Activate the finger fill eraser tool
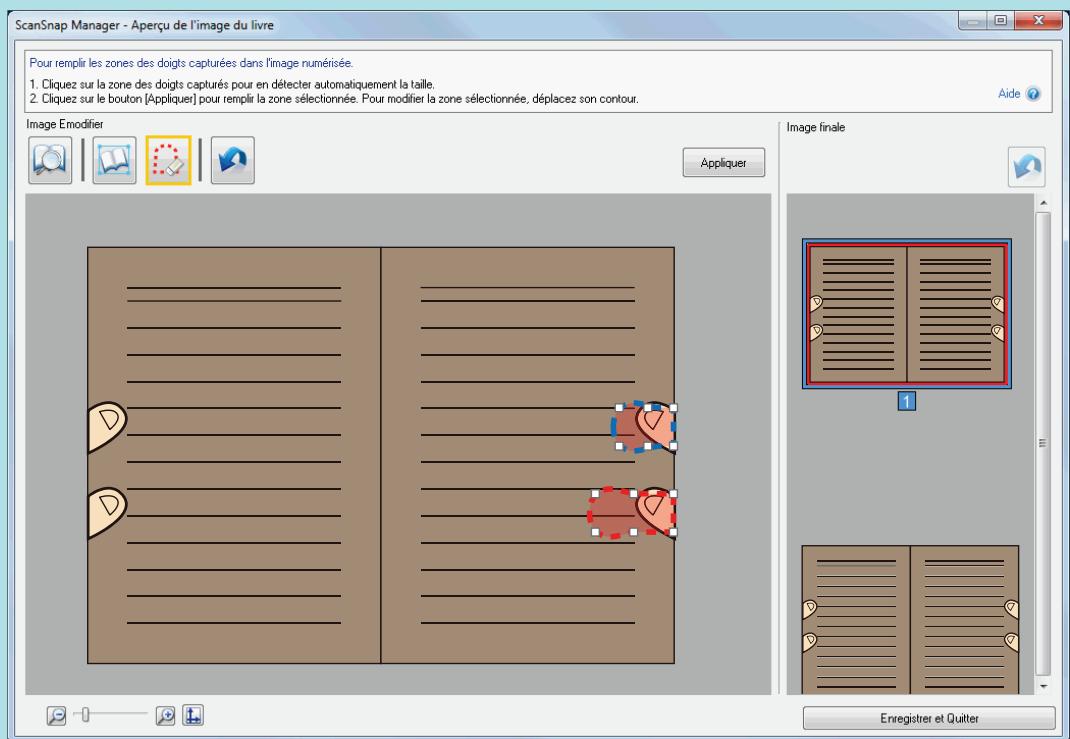1070x739 pixels. (168, 160)
